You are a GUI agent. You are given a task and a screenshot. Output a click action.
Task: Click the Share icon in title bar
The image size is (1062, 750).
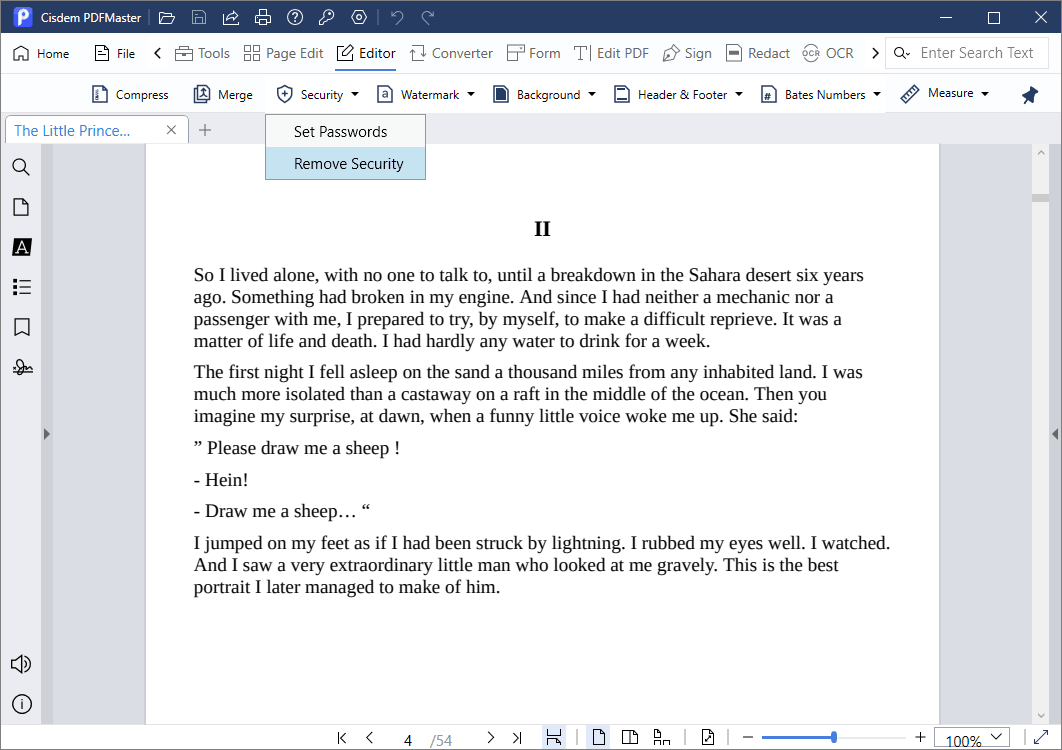(x=231, y=18)
